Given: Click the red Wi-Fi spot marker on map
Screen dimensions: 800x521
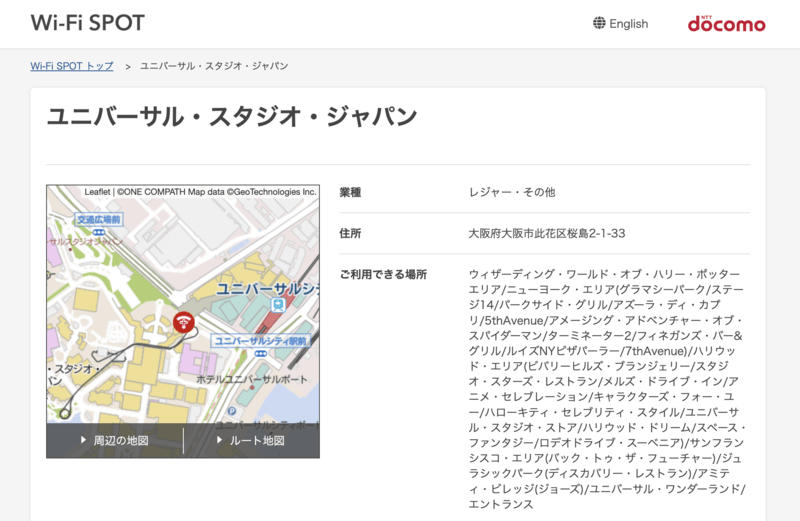Looking at the screenshot, I should click(x=184, y=322).
